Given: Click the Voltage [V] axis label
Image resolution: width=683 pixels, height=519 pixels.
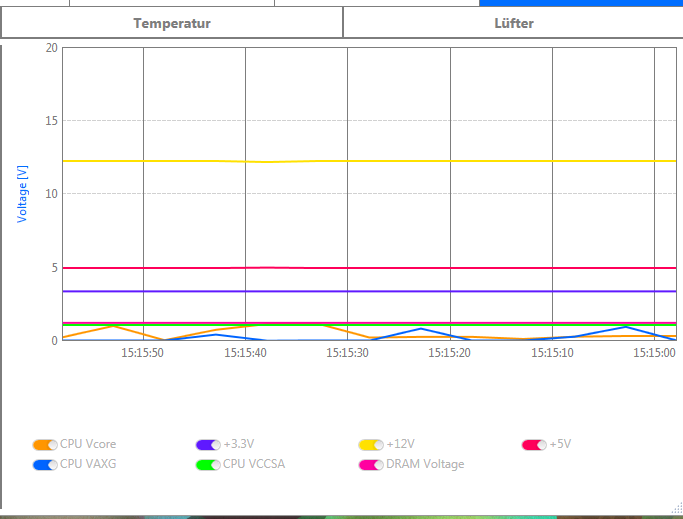Looking at the screenshot, I should (x=22, y=194).
